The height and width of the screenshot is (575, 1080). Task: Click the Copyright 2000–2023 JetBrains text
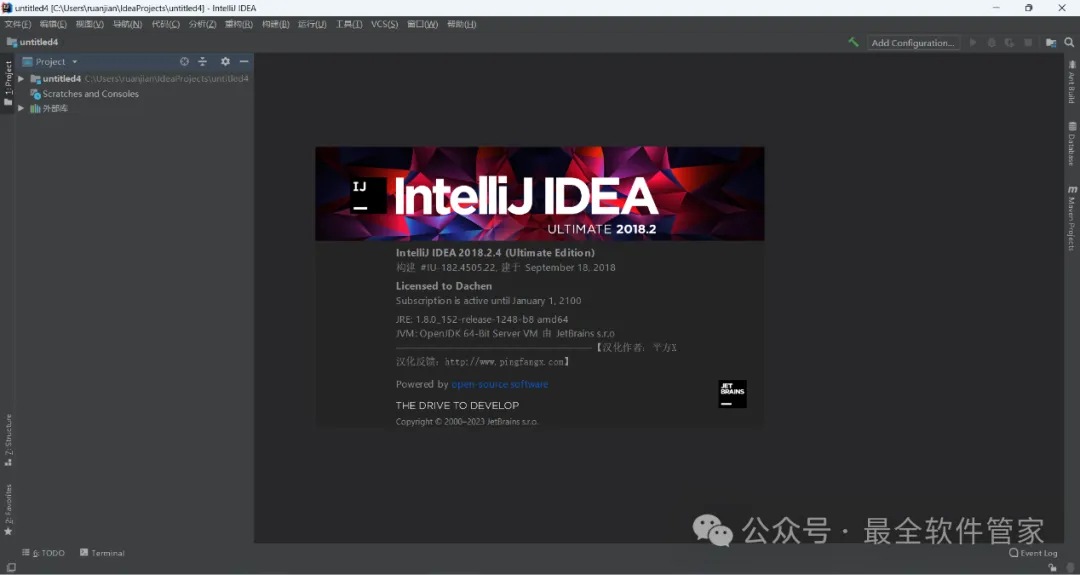[x=466, y=421]
